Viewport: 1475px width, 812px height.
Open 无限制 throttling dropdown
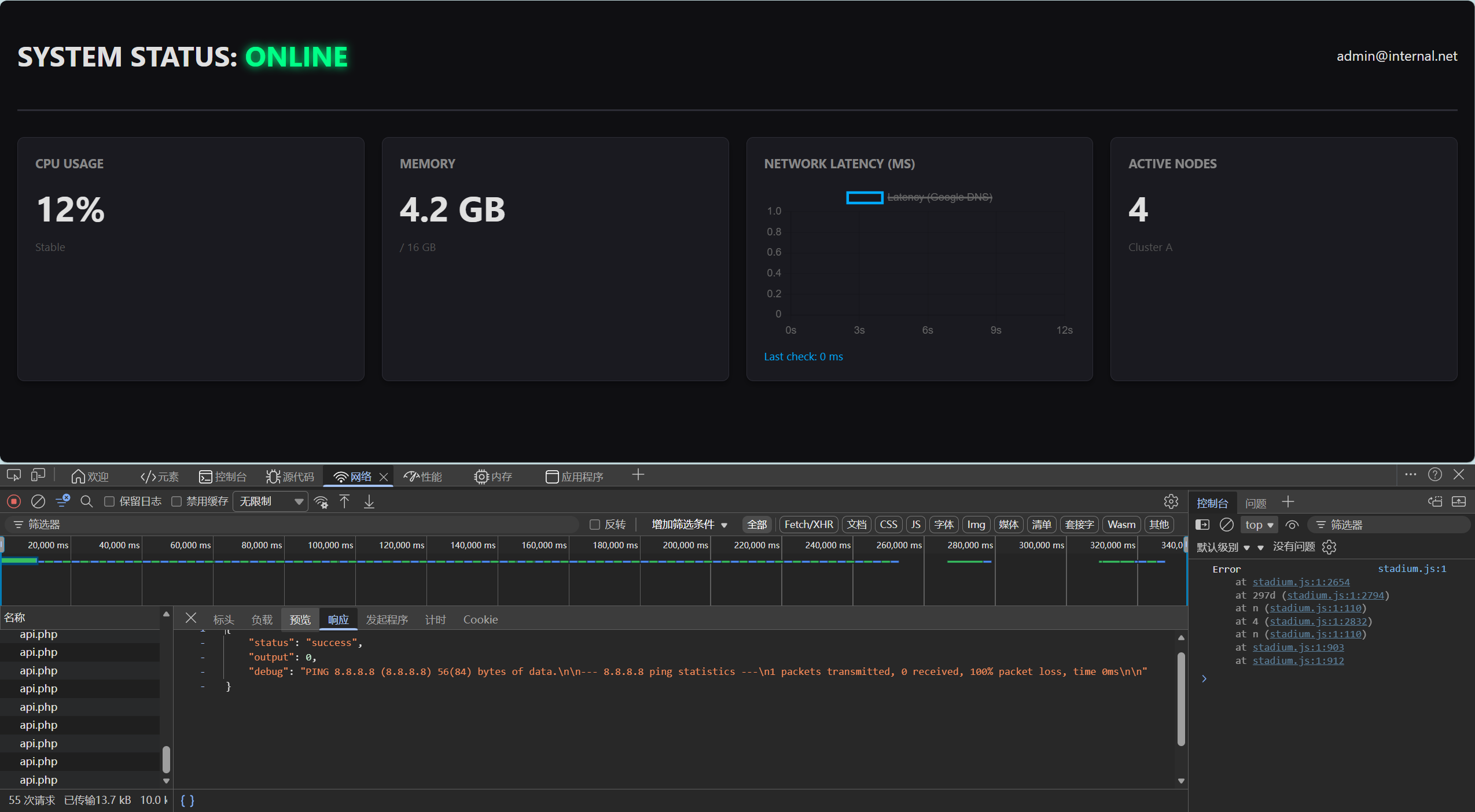click(271, 501)
